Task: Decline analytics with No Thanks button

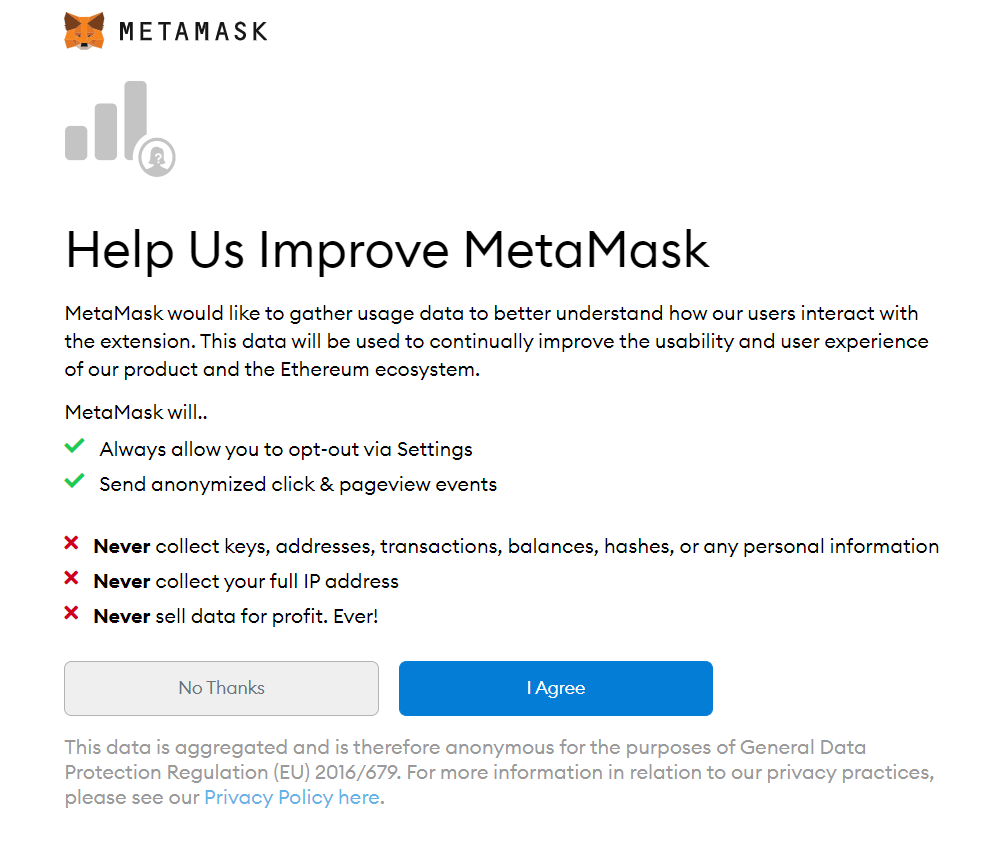Action: [221, 688]
